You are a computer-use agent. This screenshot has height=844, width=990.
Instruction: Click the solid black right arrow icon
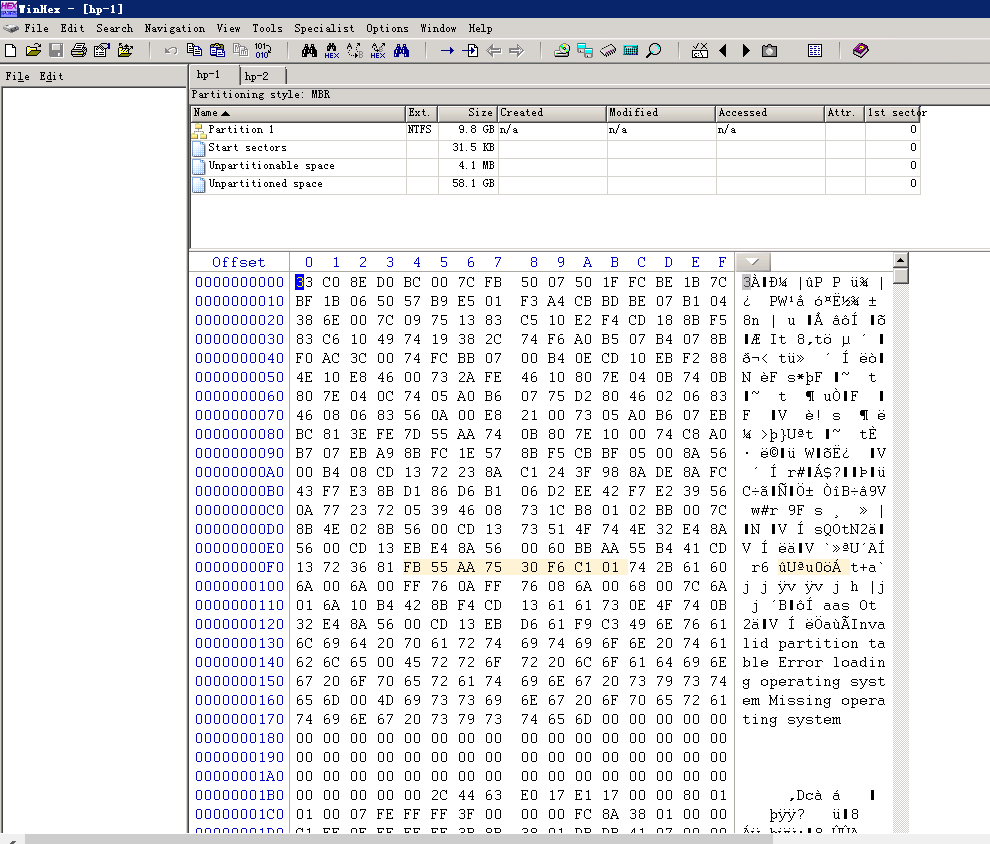click(x=746, y=51)
